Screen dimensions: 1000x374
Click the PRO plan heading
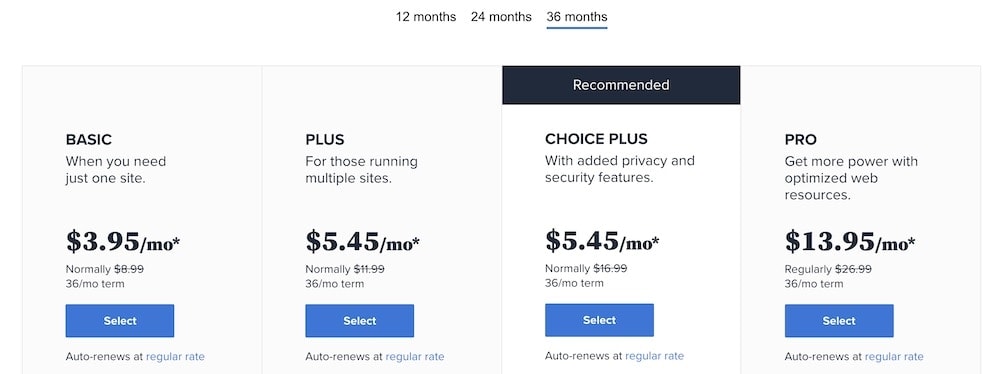[801, 140]
